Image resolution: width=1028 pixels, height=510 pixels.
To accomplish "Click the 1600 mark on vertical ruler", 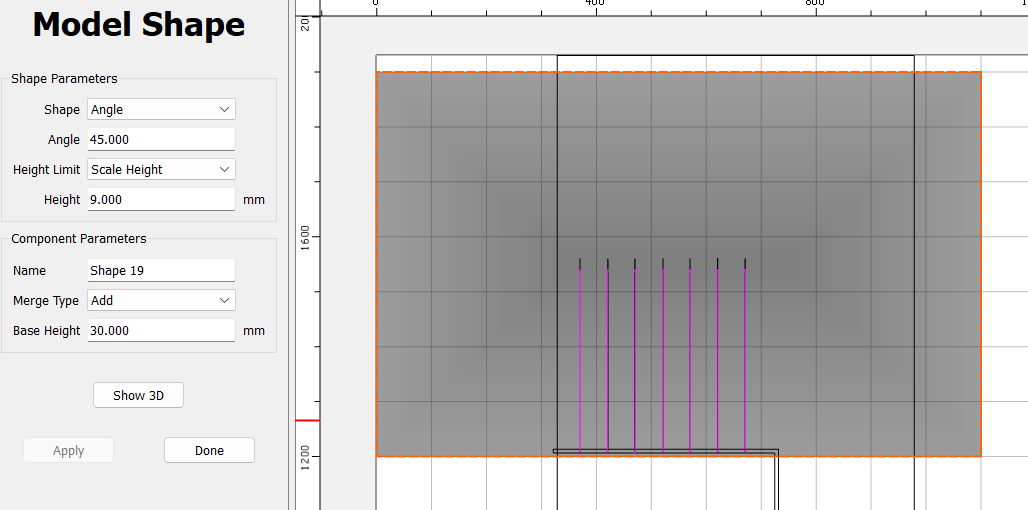I will pos(306,236).
